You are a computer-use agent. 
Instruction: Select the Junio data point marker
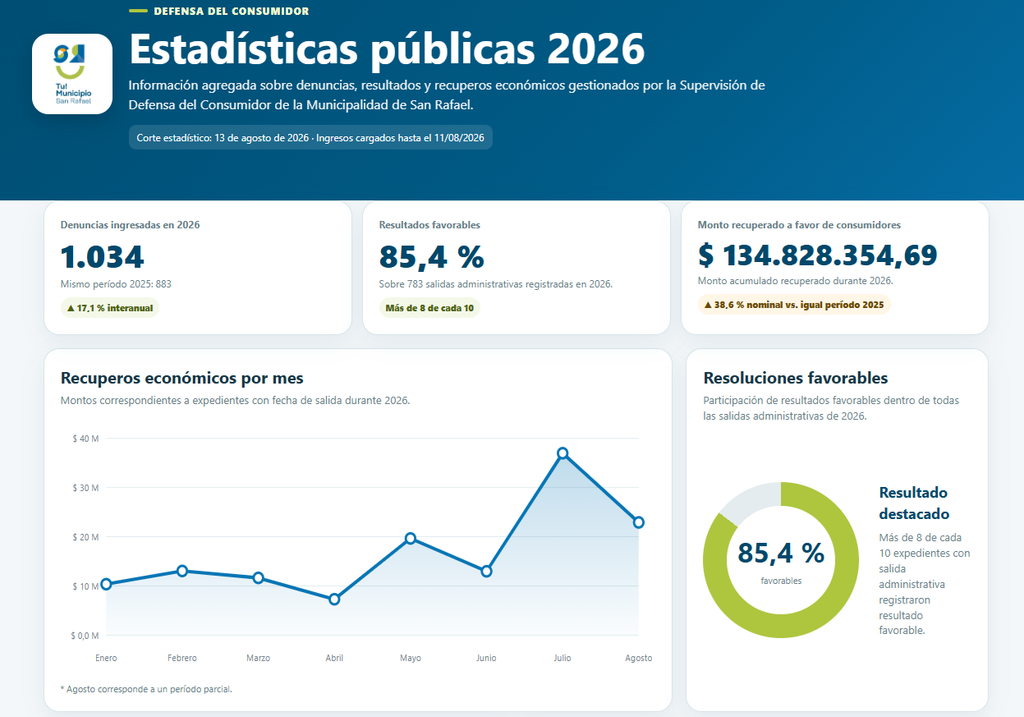coord(487,571)
